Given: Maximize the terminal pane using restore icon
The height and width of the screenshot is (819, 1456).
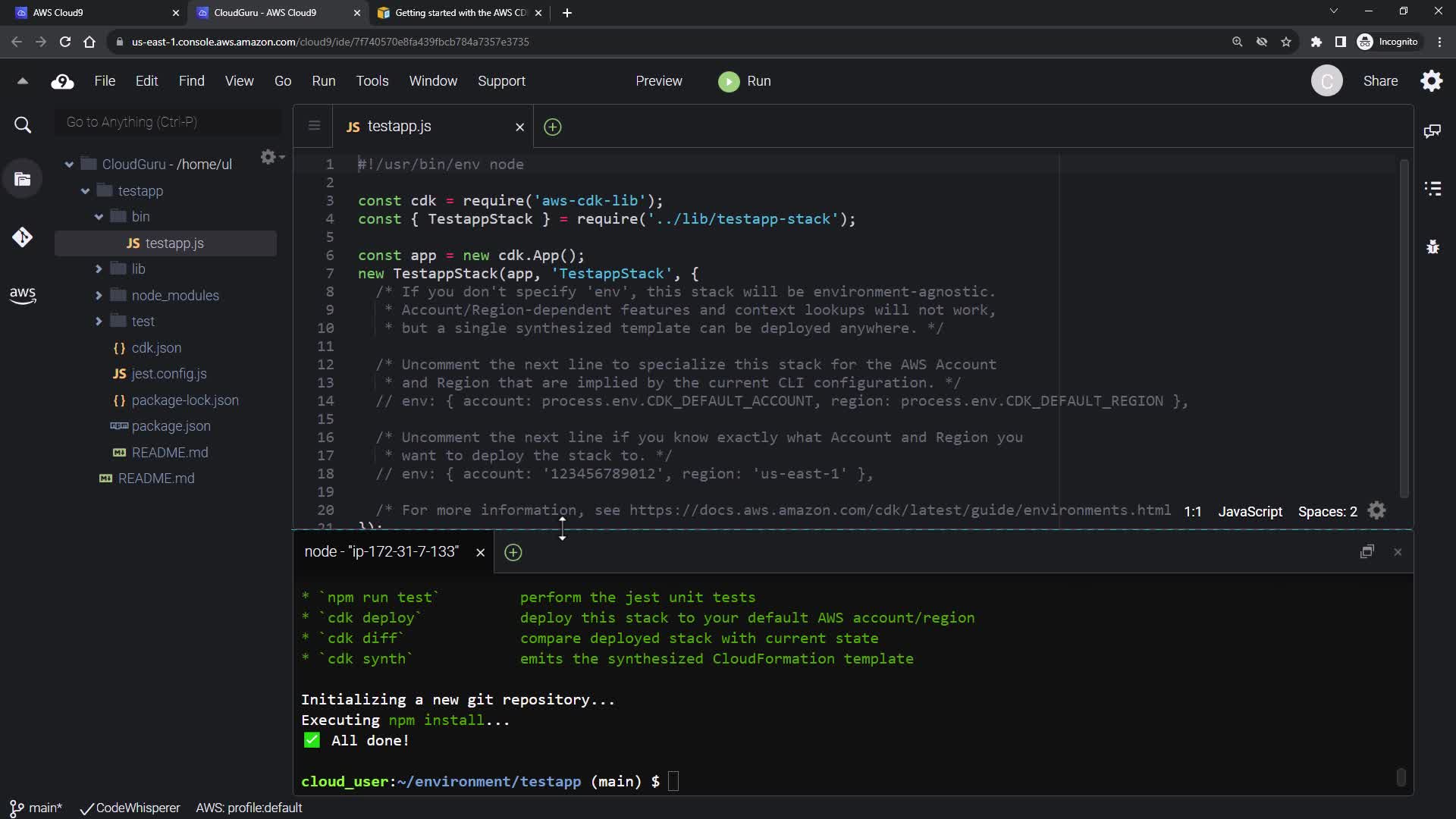Looking at the screenshot, I should [x=1367, y=552].
